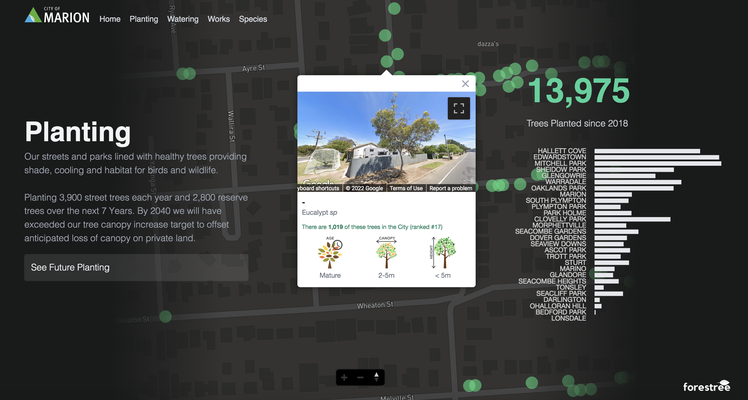Open the Planting menu item
Screen dimensions: 748x400
144,19
